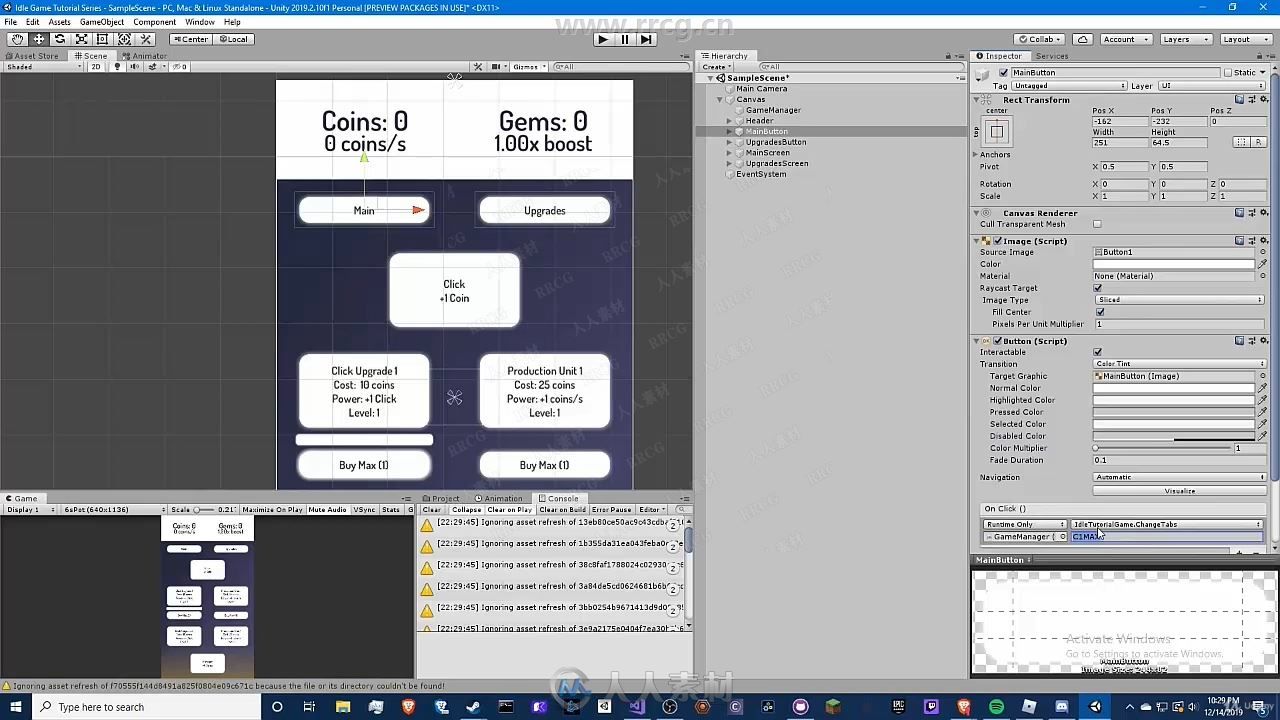Image resolution: width=1280 pixels, height=720 pixels.
Task: Clear the console log
Action: pos(431,510)
